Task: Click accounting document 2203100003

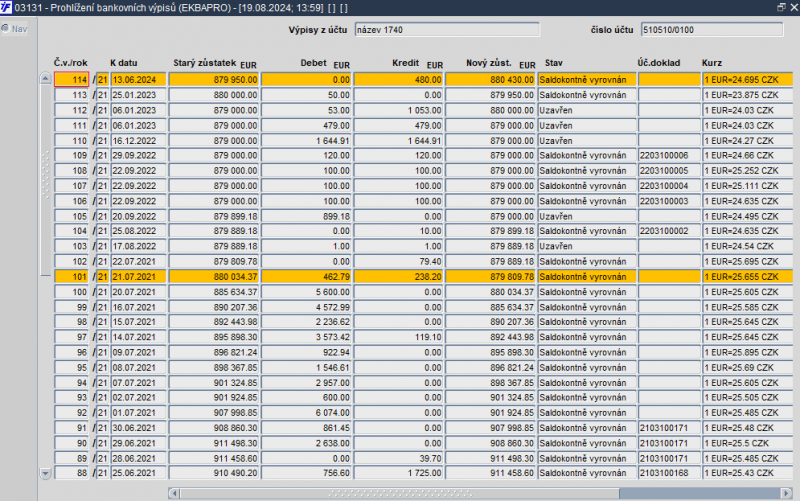Action: (669, 202)
